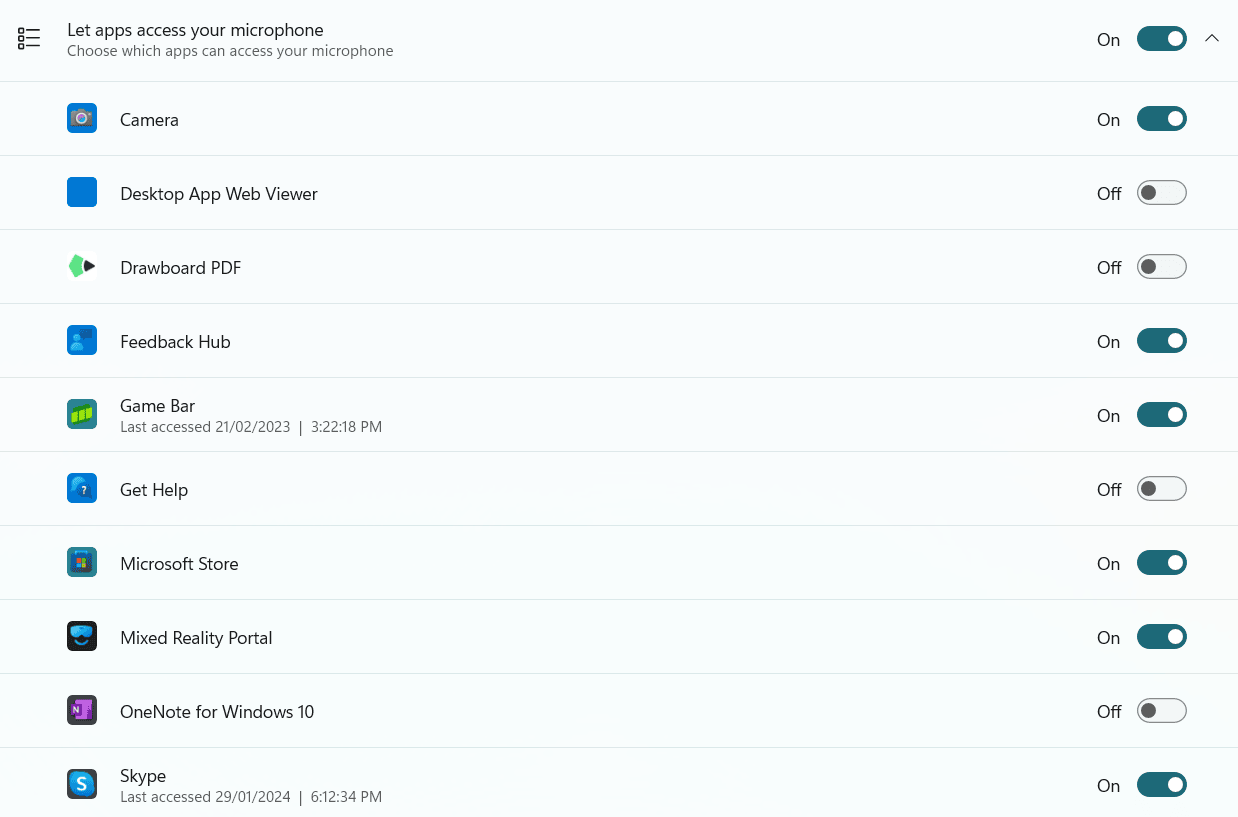Image resolution: width=1238 pixels, height=817 pixels.
Task: Disable the master microphone access toggle
Action: pyautogui.click(x=1161, y=39)
